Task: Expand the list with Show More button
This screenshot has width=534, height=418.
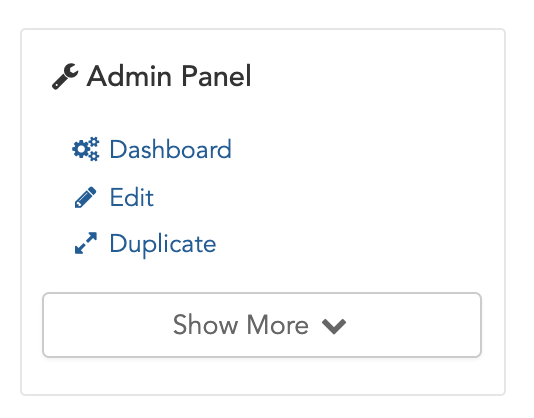Action: tap(262, 325)
